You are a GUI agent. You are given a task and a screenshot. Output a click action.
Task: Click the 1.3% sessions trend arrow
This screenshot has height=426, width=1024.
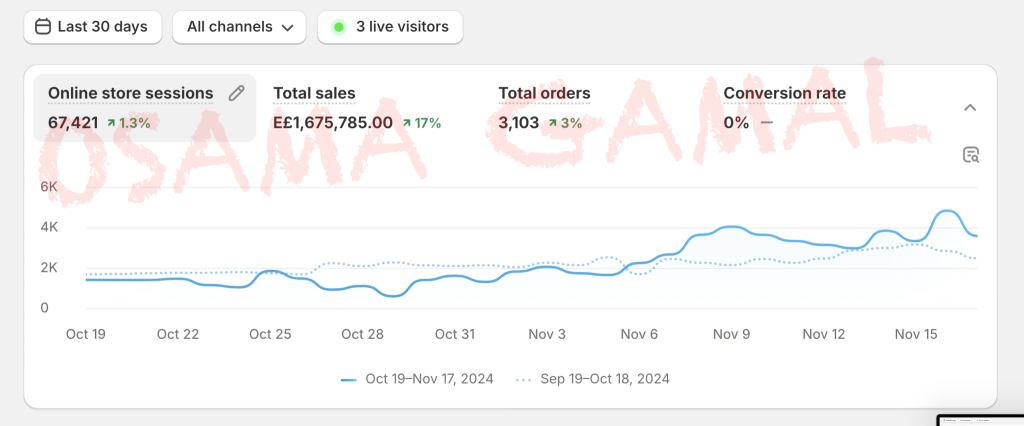[x=111, y=123]
